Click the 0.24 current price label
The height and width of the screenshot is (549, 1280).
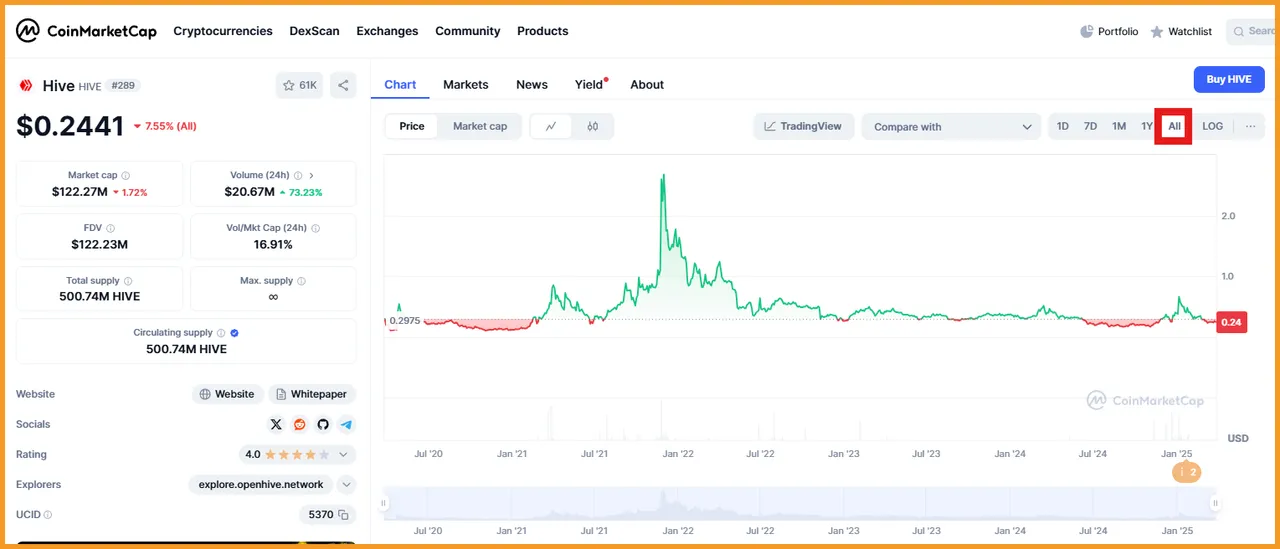tap(1231, 322)
